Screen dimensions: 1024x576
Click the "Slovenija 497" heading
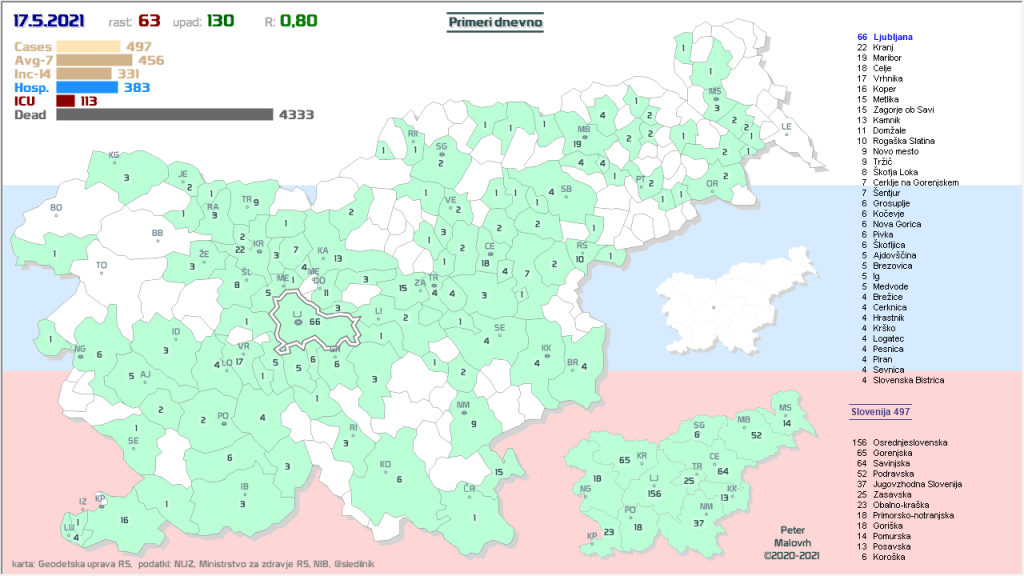[879, 411]
